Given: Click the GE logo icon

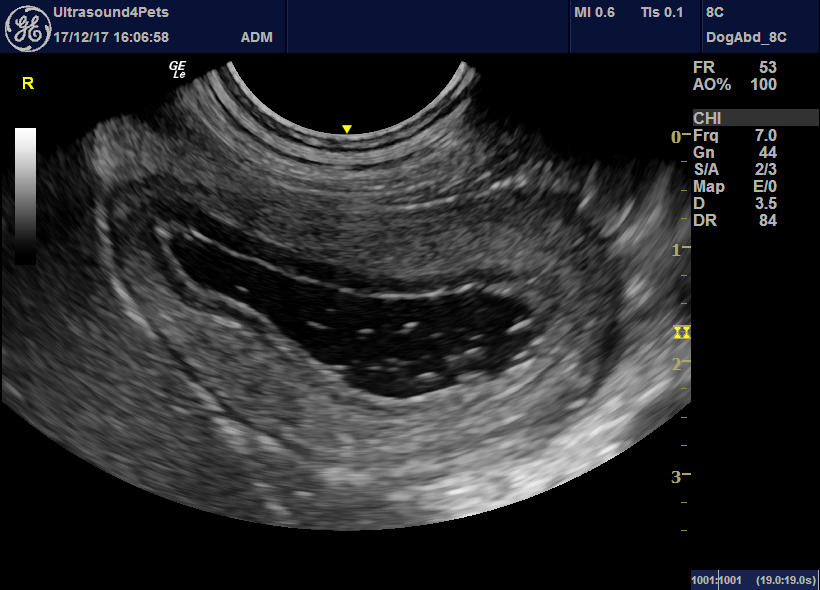Looking at the screenshot, I should click(28, 29).
